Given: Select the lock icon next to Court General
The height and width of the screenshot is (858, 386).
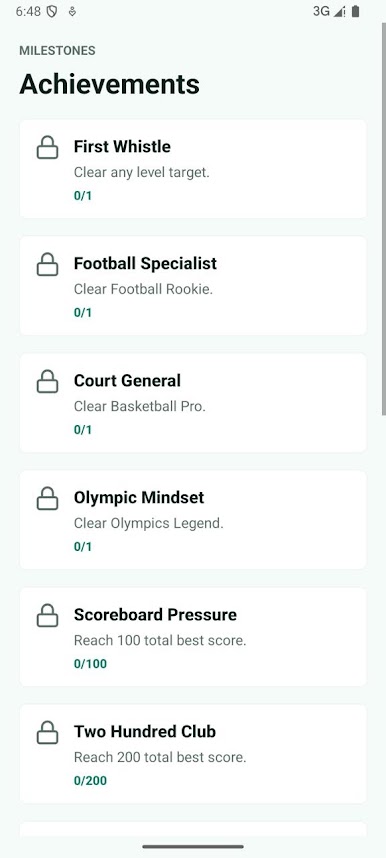Looking at the screenshot, I should 47,382.
